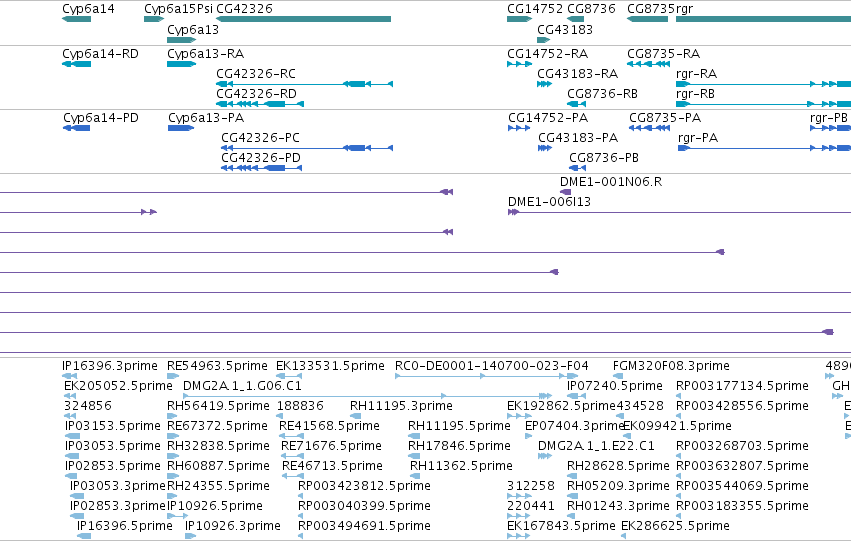Image resolution: width=851 pixels, height=541 pixels.
Task: Select the EK205052.5prime EST label
Action: [x=118, y=386]
